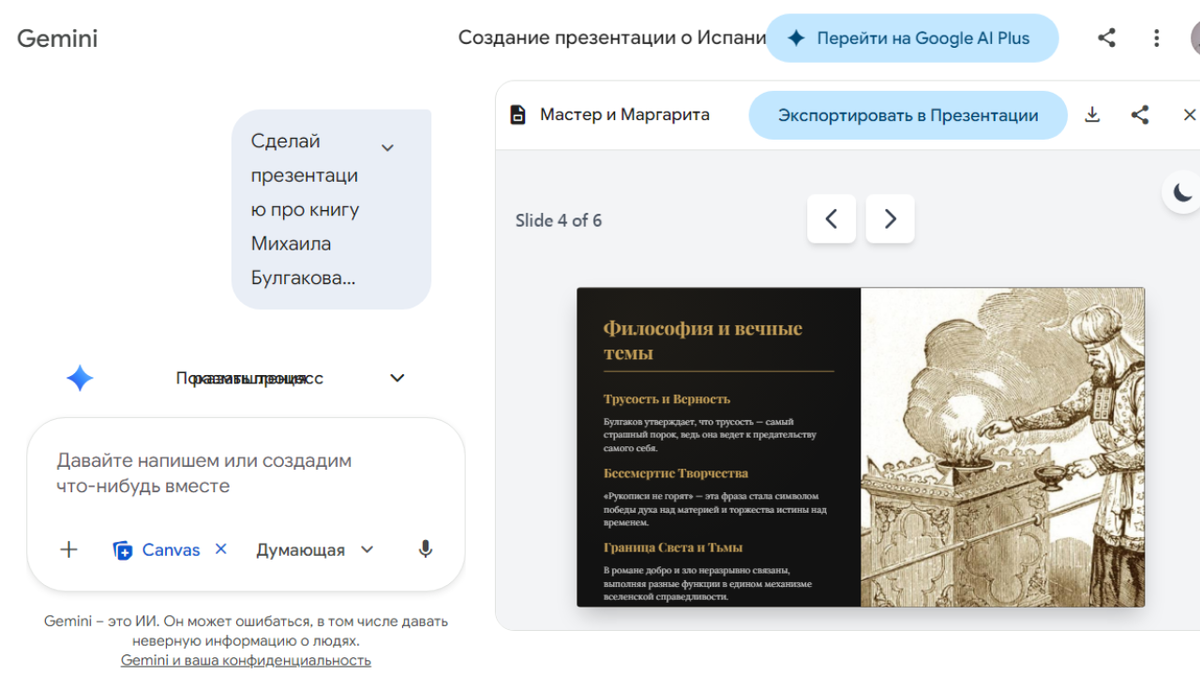Click the document icon beside Мастер и Маргарита
The width and height of the screenshot is (1200, 675).
[x=518, y=115]
